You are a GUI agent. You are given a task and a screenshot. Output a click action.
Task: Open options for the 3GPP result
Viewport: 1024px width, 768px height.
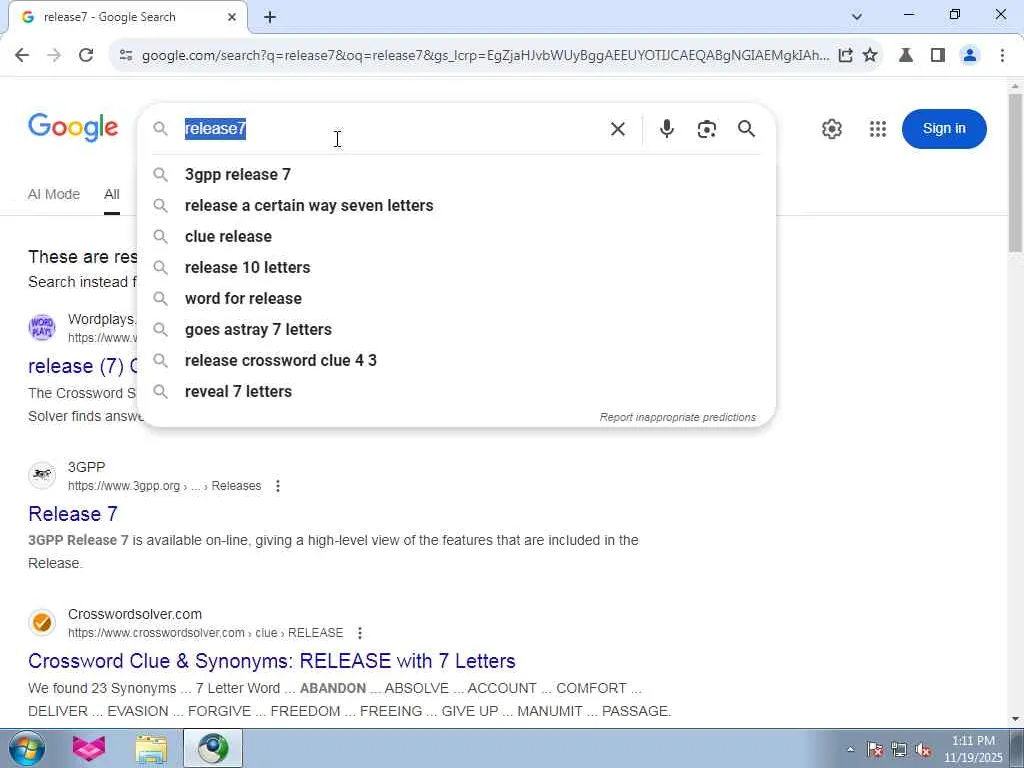pyautogui.click(x=278, y=486)
